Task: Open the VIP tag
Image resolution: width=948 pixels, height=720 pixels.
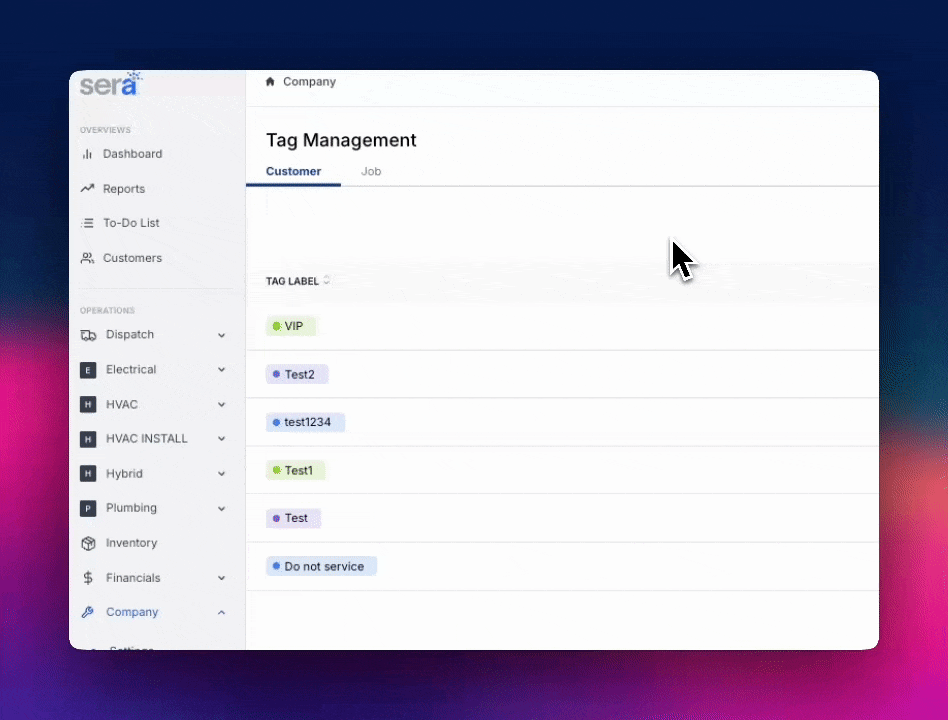Action: (x=292, y=326)
